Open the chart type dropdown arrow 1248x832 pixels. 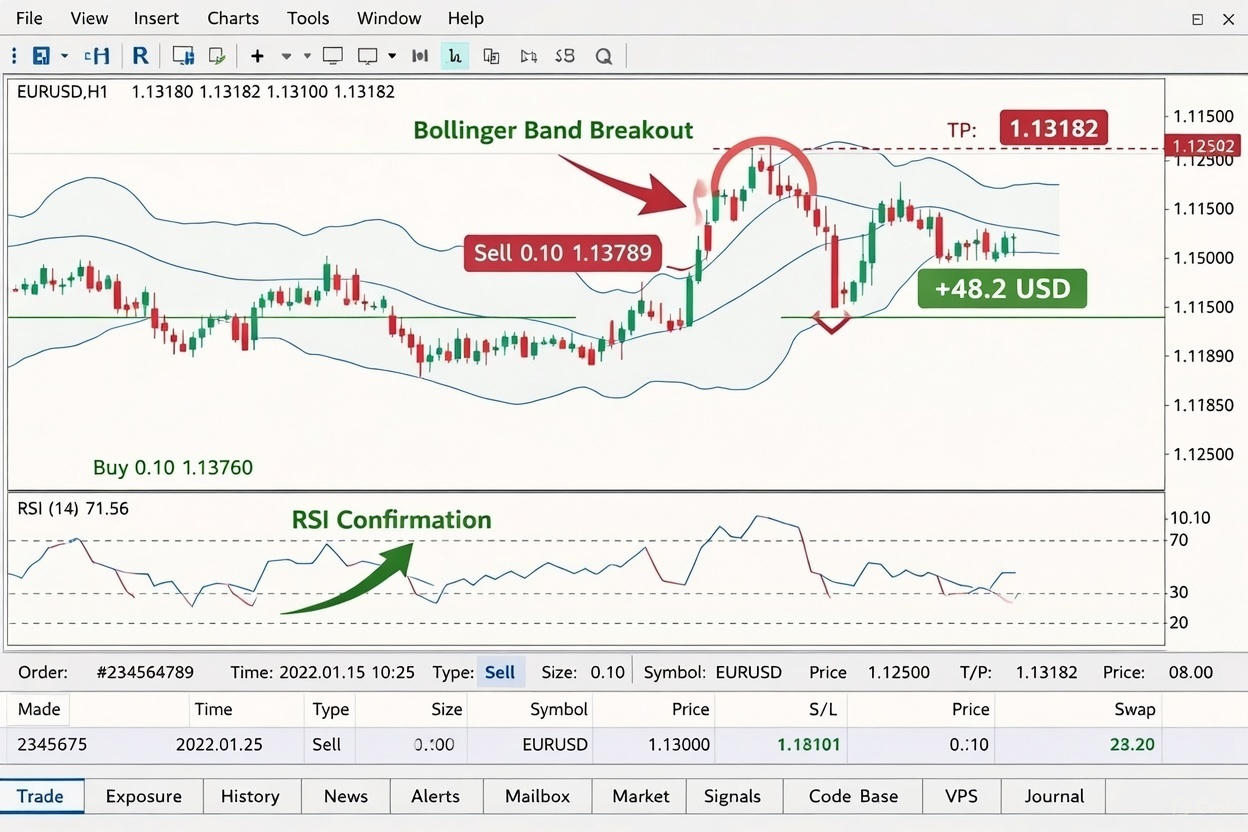point(390,56)
